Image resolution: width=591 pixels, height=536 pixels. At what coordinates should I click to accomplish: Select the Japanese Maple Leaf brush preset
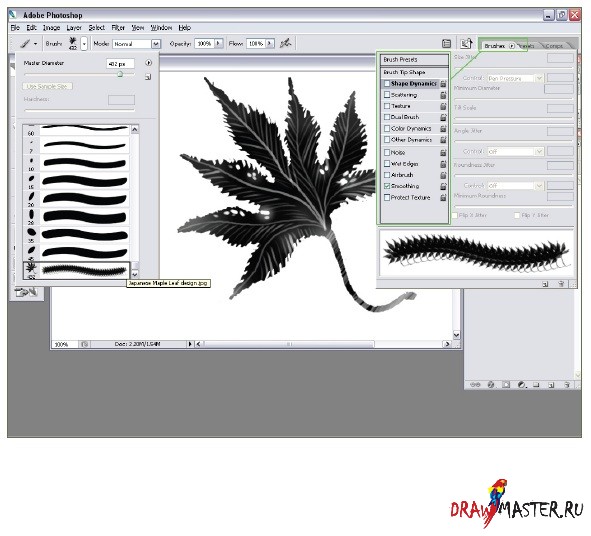(77, 270)
